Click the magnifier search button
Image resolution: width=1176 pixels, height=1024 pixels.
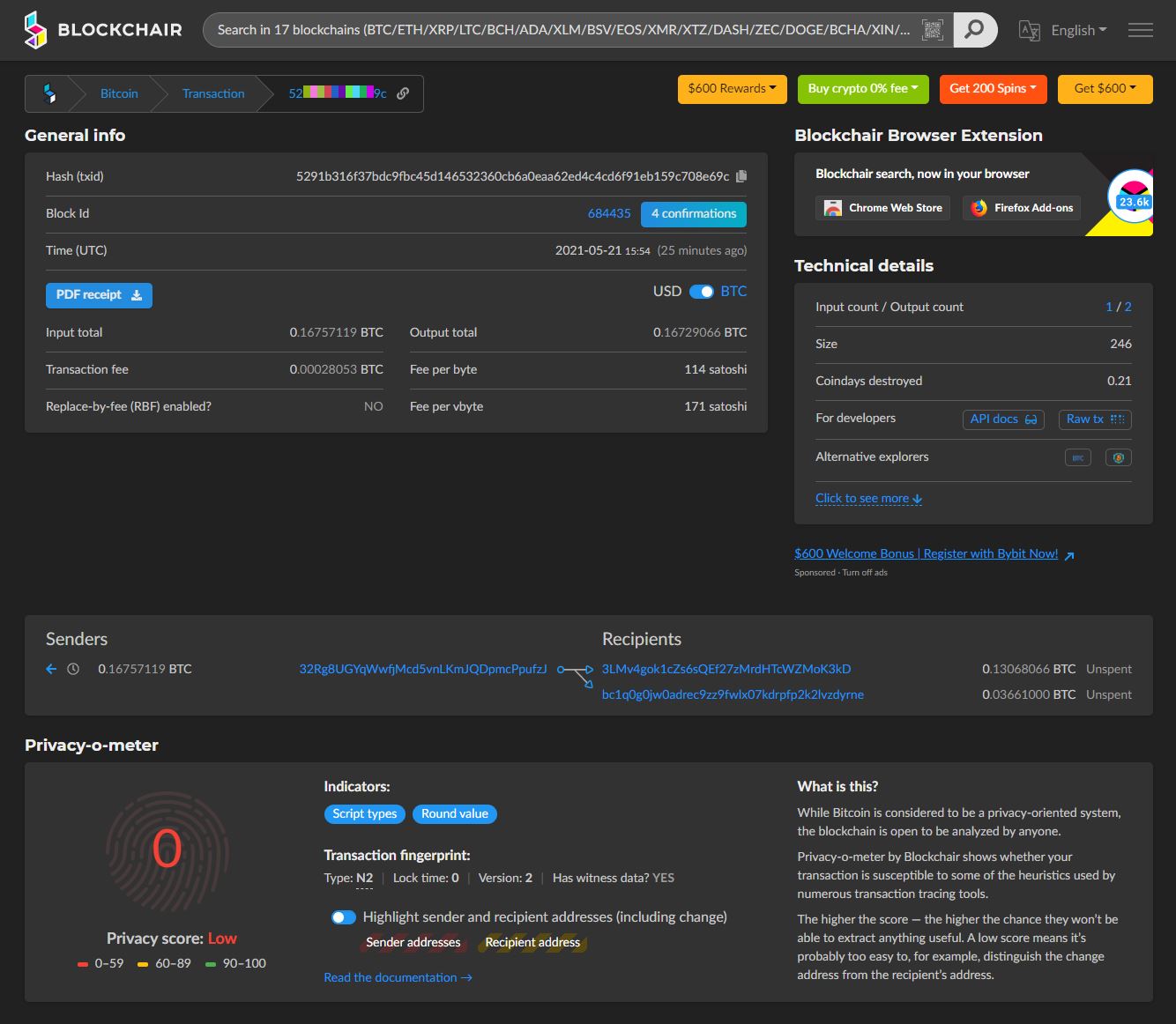(x=974, y=30)
